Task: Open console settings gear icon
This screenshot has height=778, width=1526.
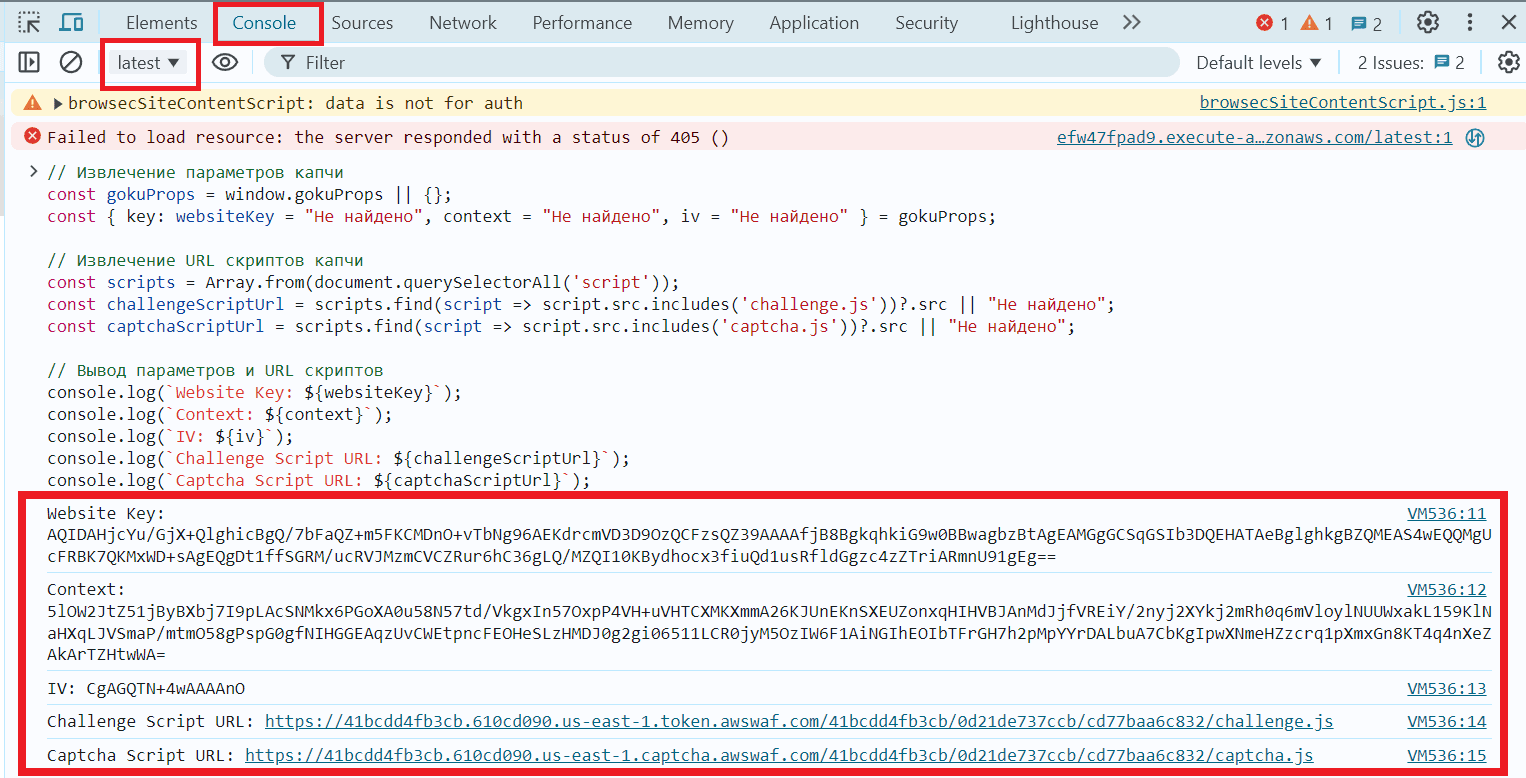Action: click(1508, 62)
